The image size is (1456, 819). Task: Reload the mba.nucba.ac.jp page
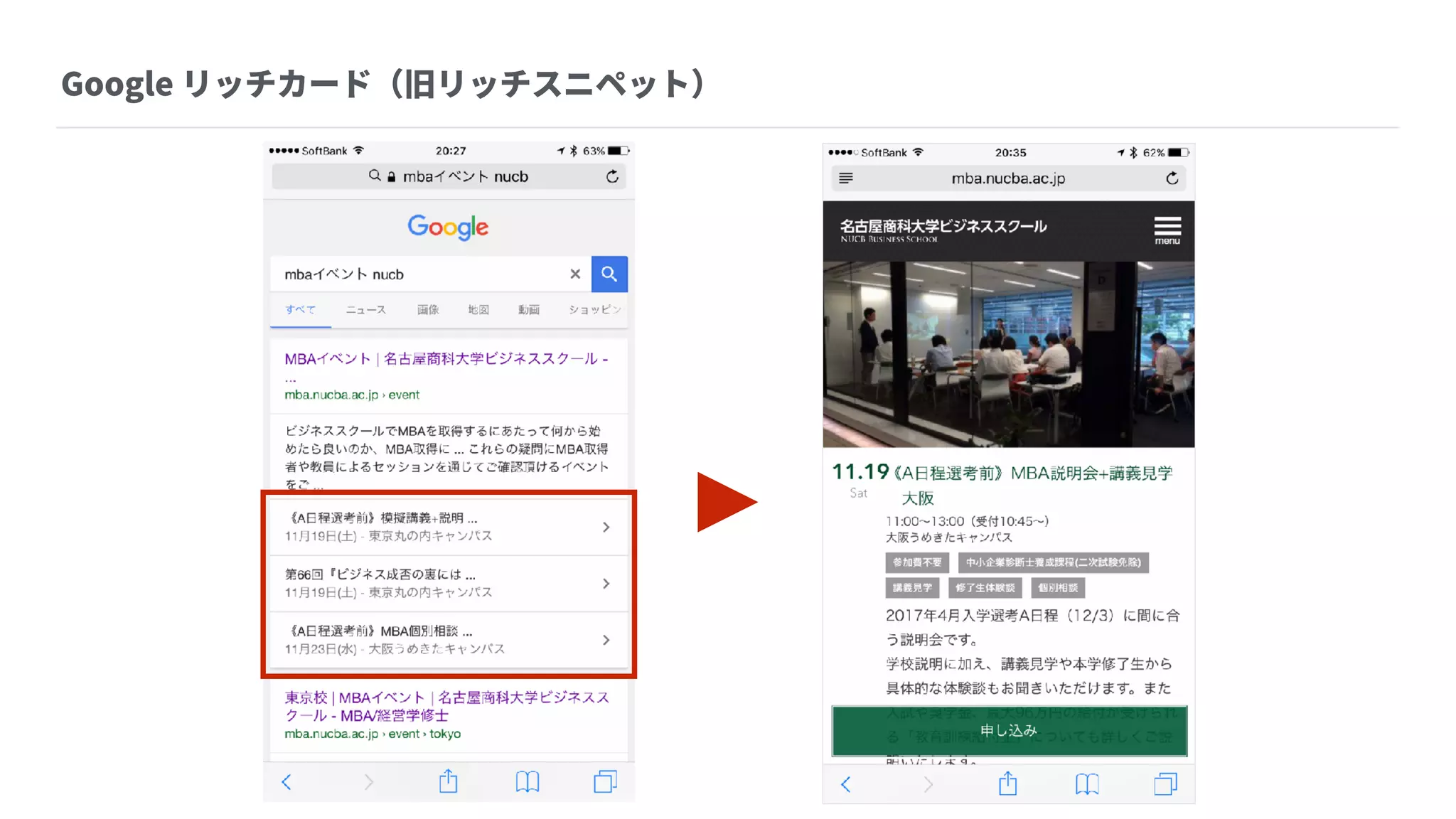(x=1172, y=178)
